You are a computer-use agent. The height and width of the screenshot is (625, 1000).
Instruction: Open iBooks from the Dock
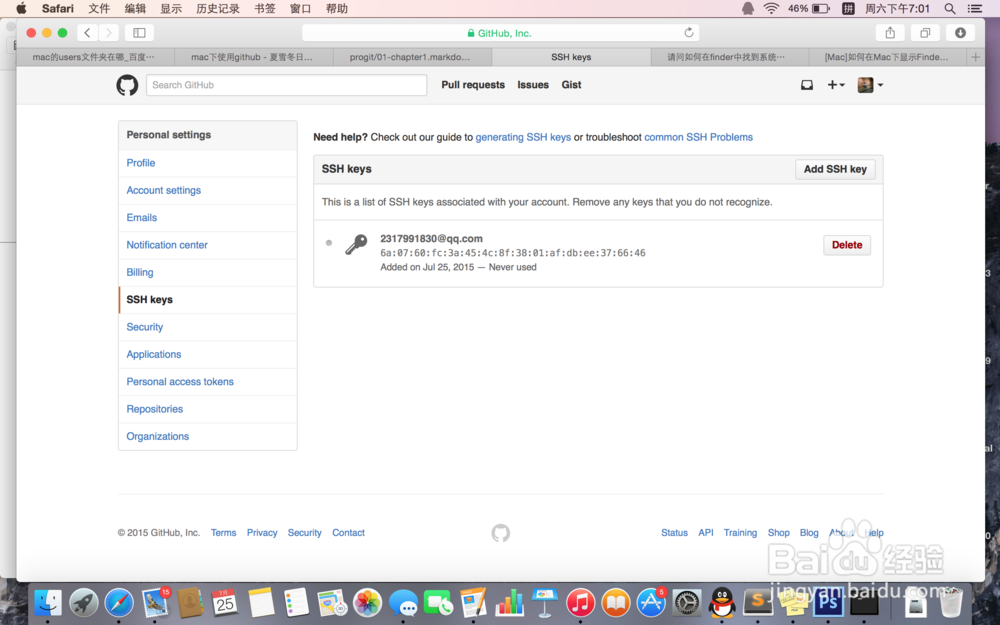(x=615, y=603)
